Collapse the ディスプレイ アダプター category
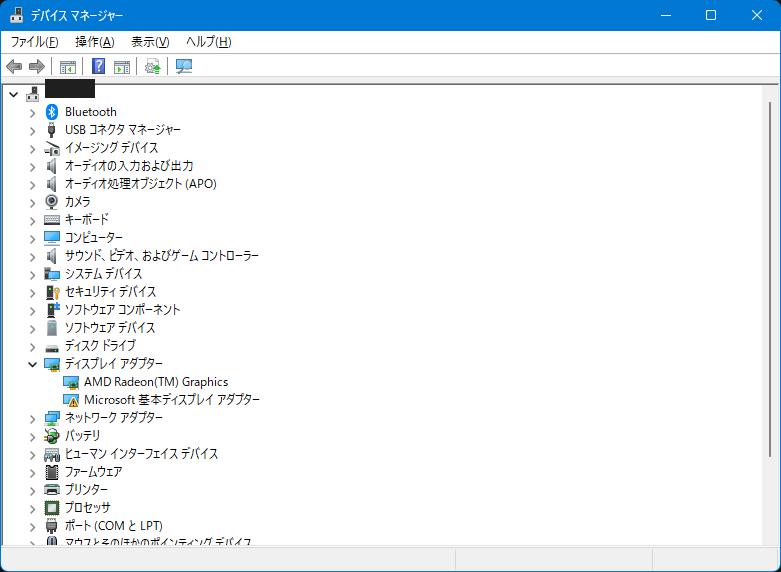Viewport: 781px width, 572px height. [x=32, y=364]
